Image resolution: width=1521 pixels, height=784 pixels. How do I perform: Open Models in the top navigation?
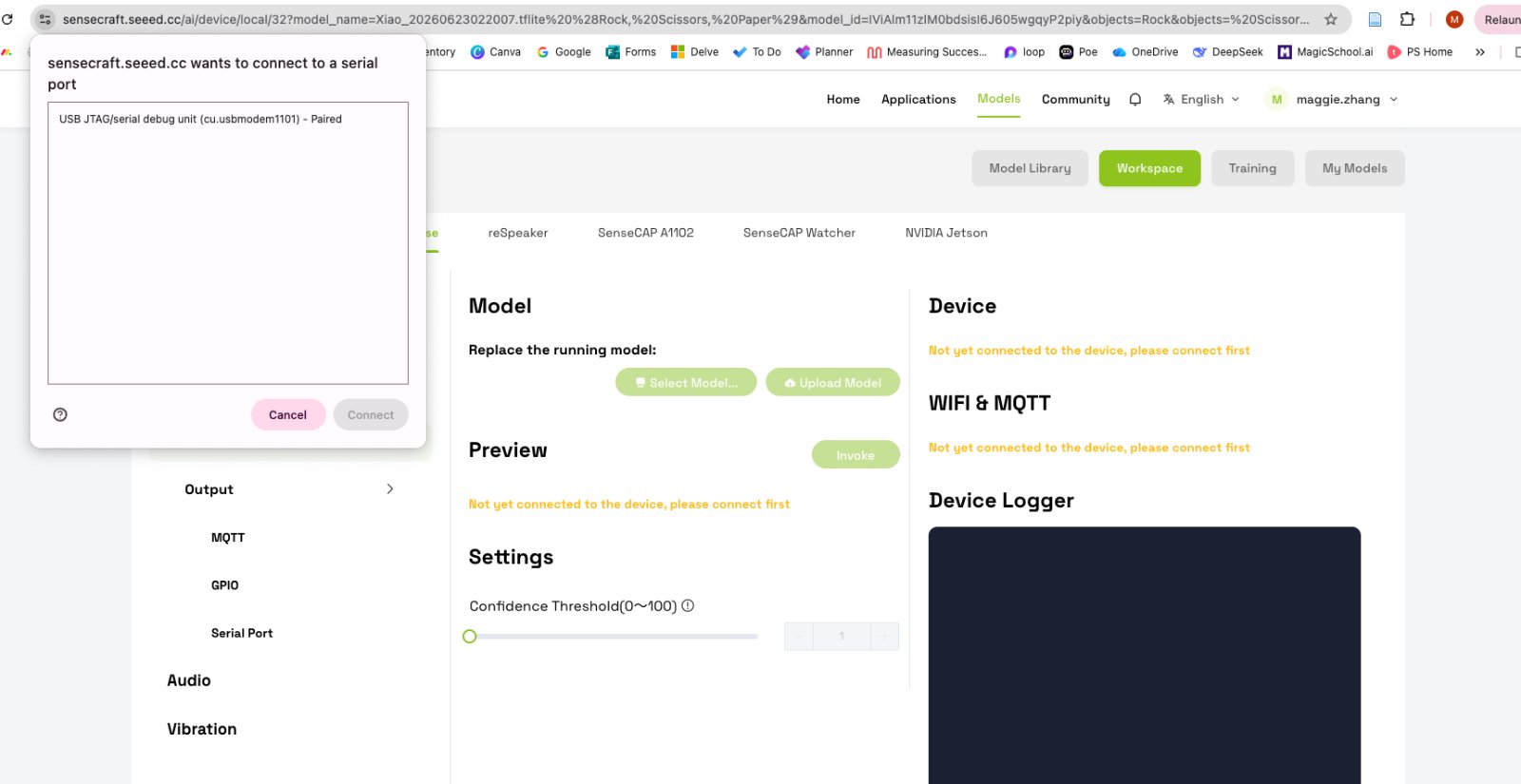[999, 99]
